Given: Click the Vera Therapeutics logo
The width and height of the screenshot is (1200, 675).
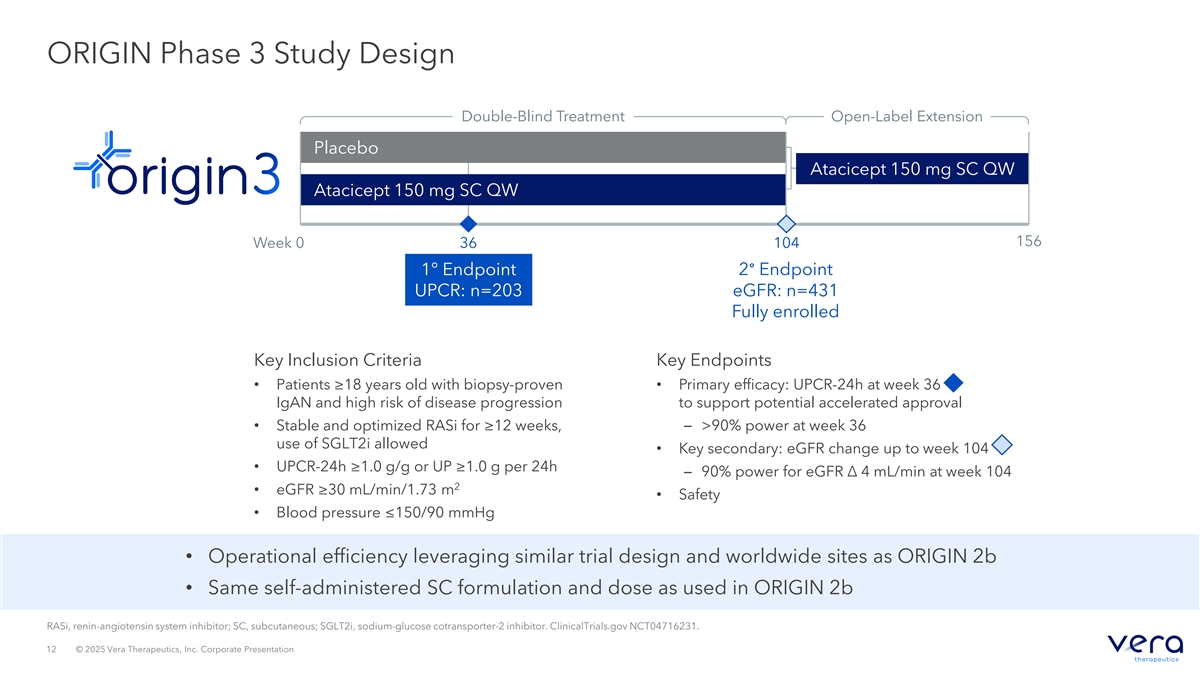Looking at the screenshot, I should [1146, 646].
